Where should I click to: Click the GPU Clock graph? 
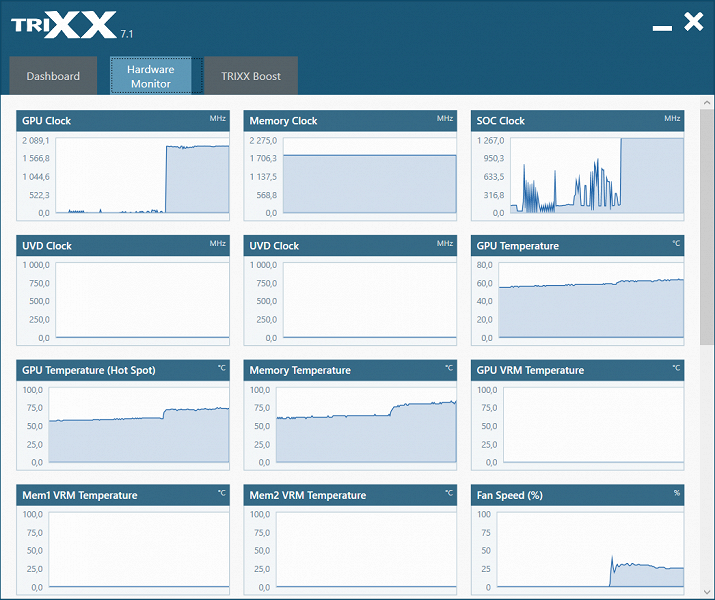142,176
